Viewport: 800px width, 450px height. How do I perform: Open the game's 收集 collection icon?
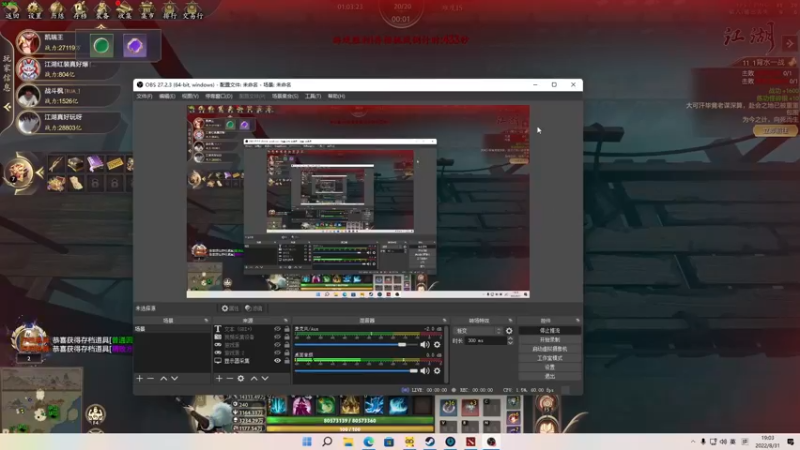coord(124,10)
